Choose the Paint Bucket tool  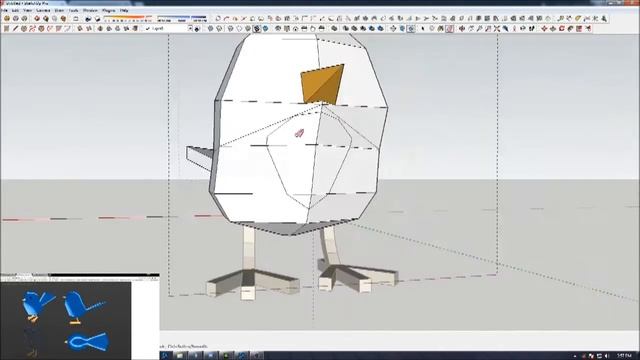[440, 29]
